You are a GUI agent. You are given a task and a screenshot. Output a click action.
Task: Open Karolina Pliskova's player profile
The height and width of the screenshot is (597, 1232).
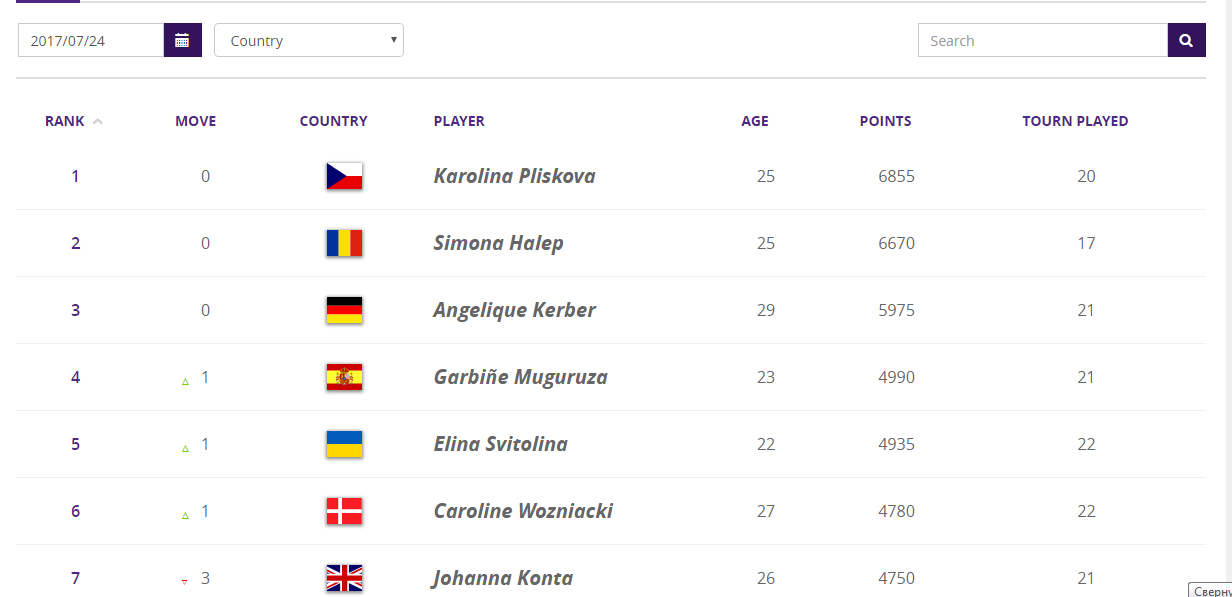514,176
